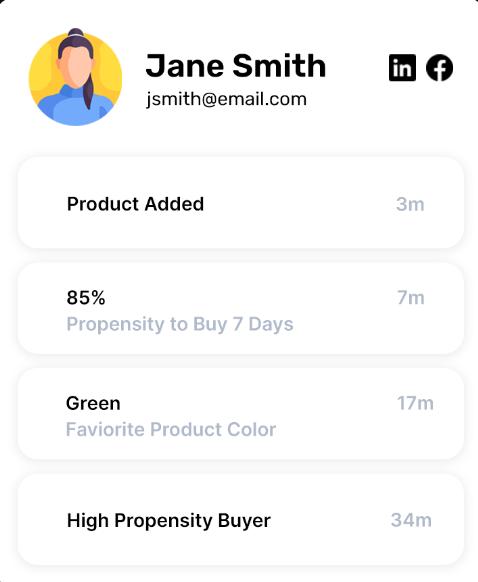Click Jane Smith's avatar picture
This screenshot has width=478, height=582.
pyautogui.click(x=75, y=77)
